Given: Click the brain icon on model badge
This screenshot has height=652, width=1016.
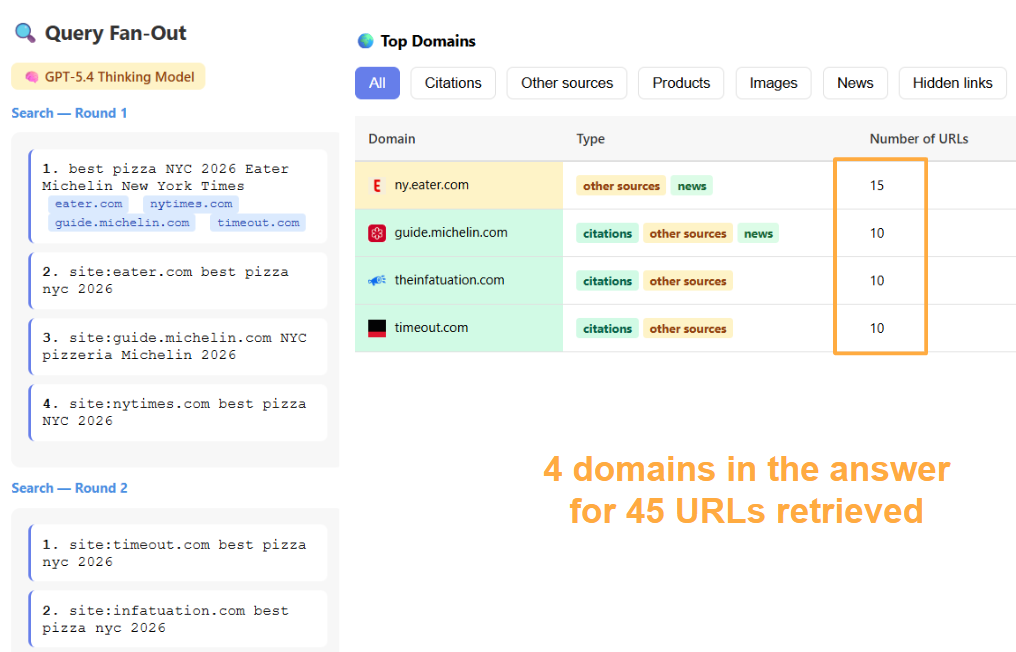Looking at the screenshot, I should [31, 77].
